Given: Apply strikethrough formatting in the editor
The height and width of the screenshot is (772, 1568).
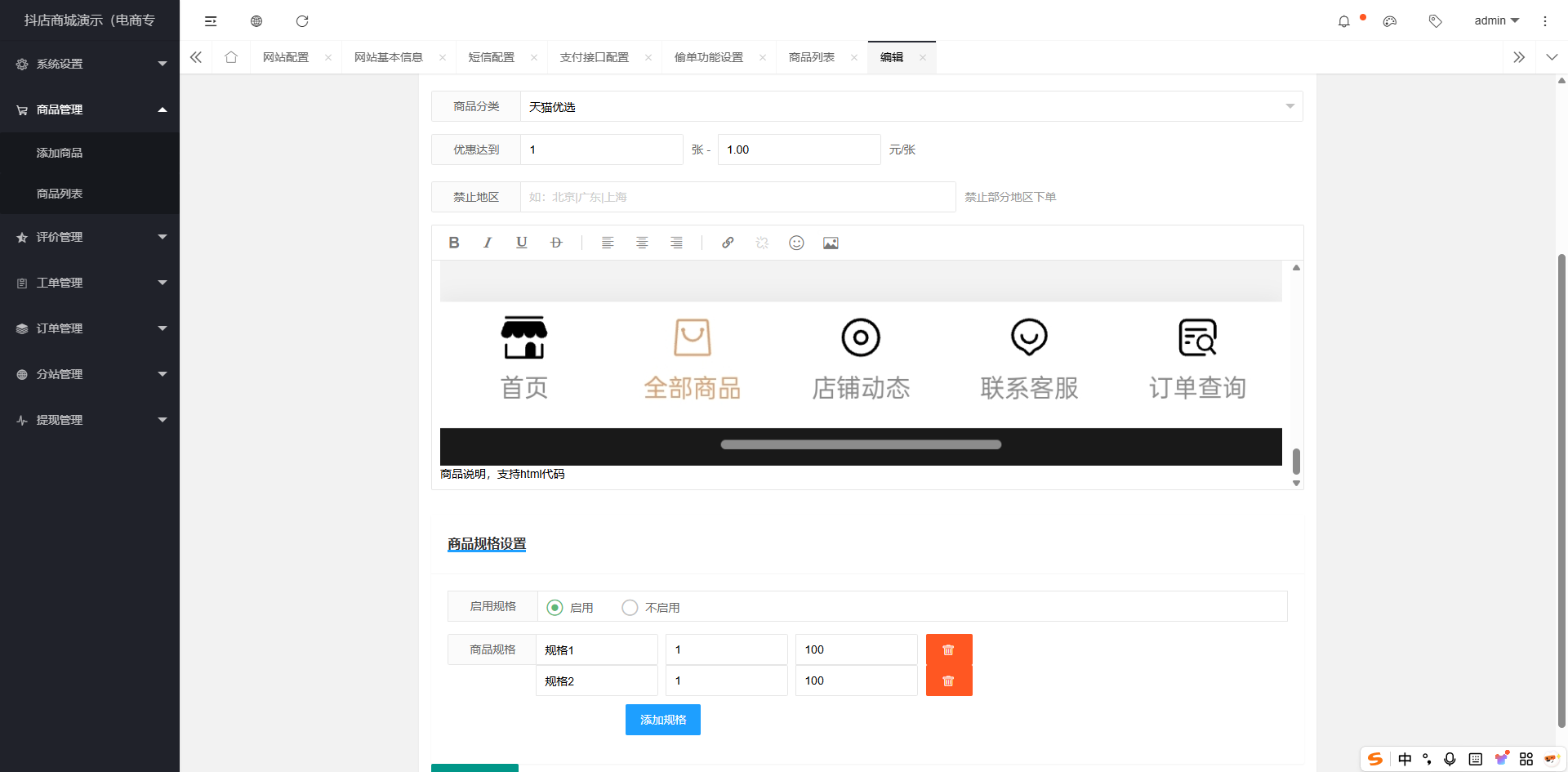Looking at the screenshot, I should (556, 242).
